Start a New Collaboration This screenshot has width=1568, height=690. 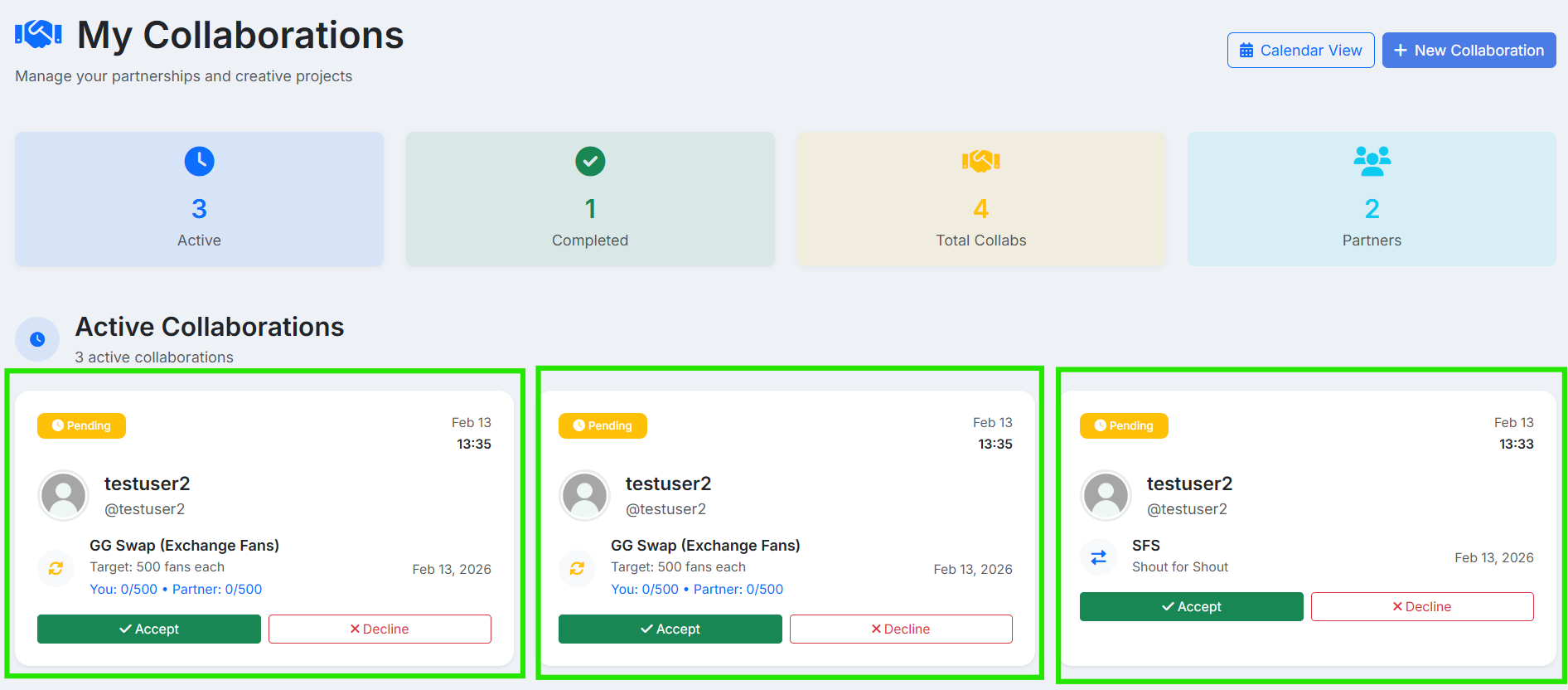(x=1469, y=51)
